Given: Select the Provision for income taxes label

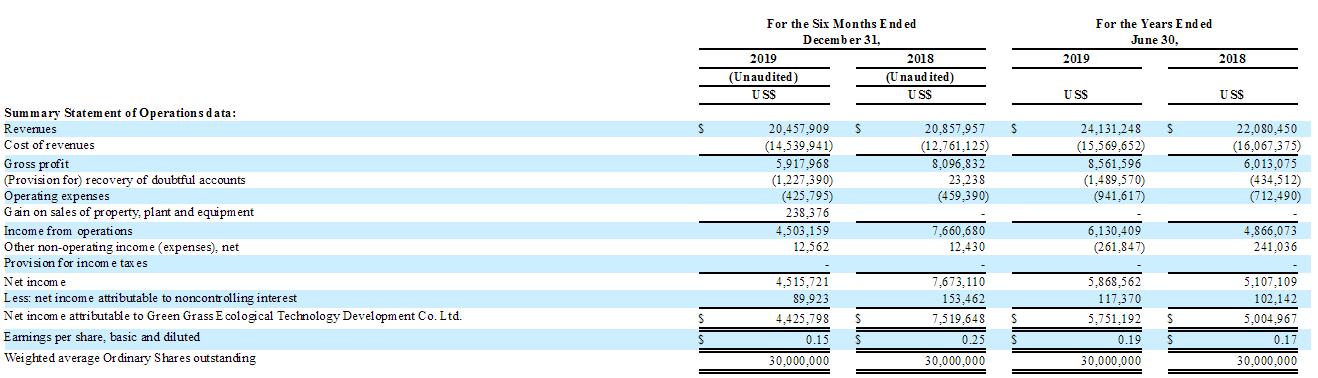Looking at the screenshot, I should click(x=75, y=262).
